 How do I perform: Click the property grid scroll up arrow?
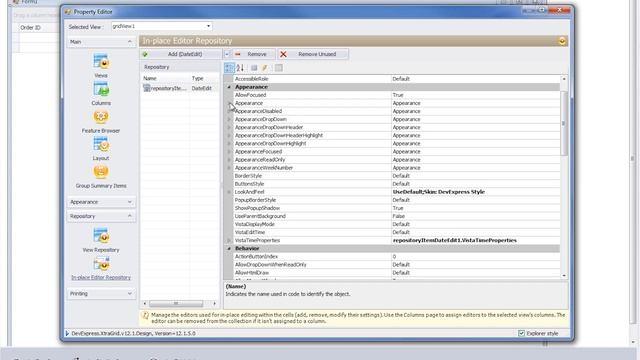click(564, 78)
